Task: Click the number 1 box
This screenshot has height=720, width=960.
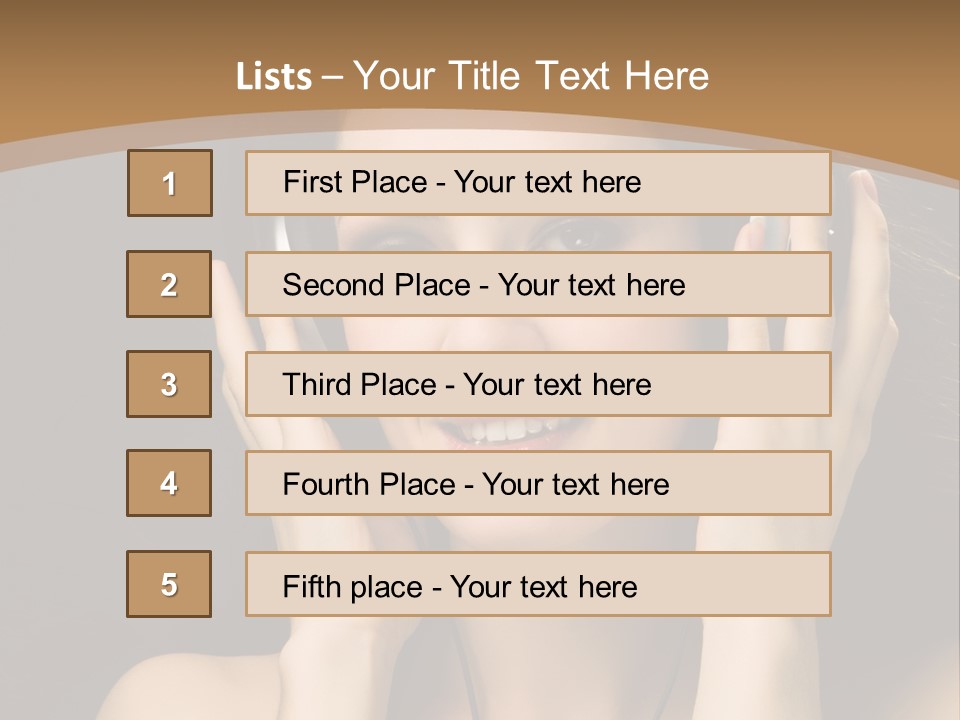Action: tap(170, 183)
